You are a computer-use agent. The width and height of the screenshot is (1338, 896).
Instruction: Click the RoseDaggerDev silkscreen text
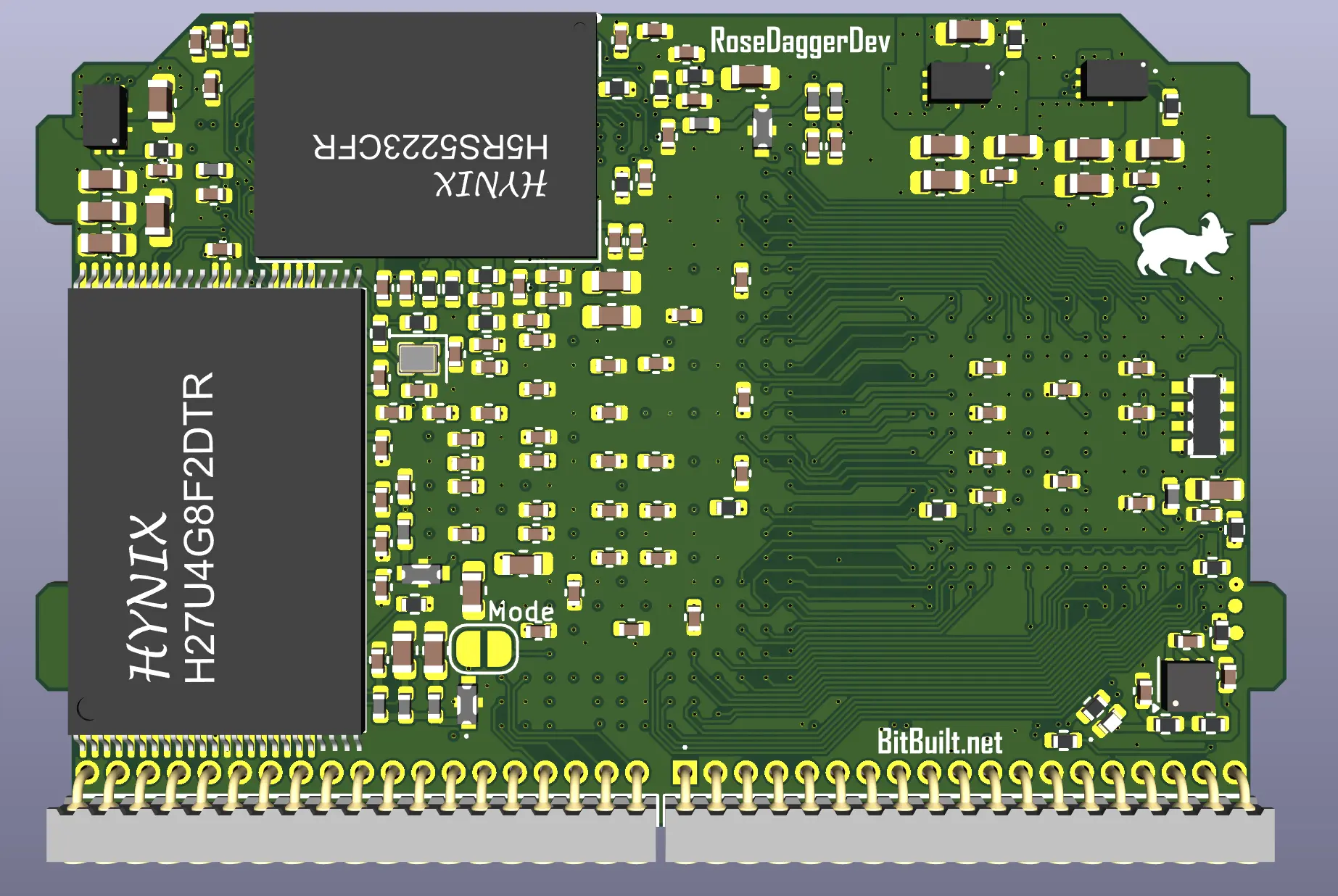coord(800,41)
